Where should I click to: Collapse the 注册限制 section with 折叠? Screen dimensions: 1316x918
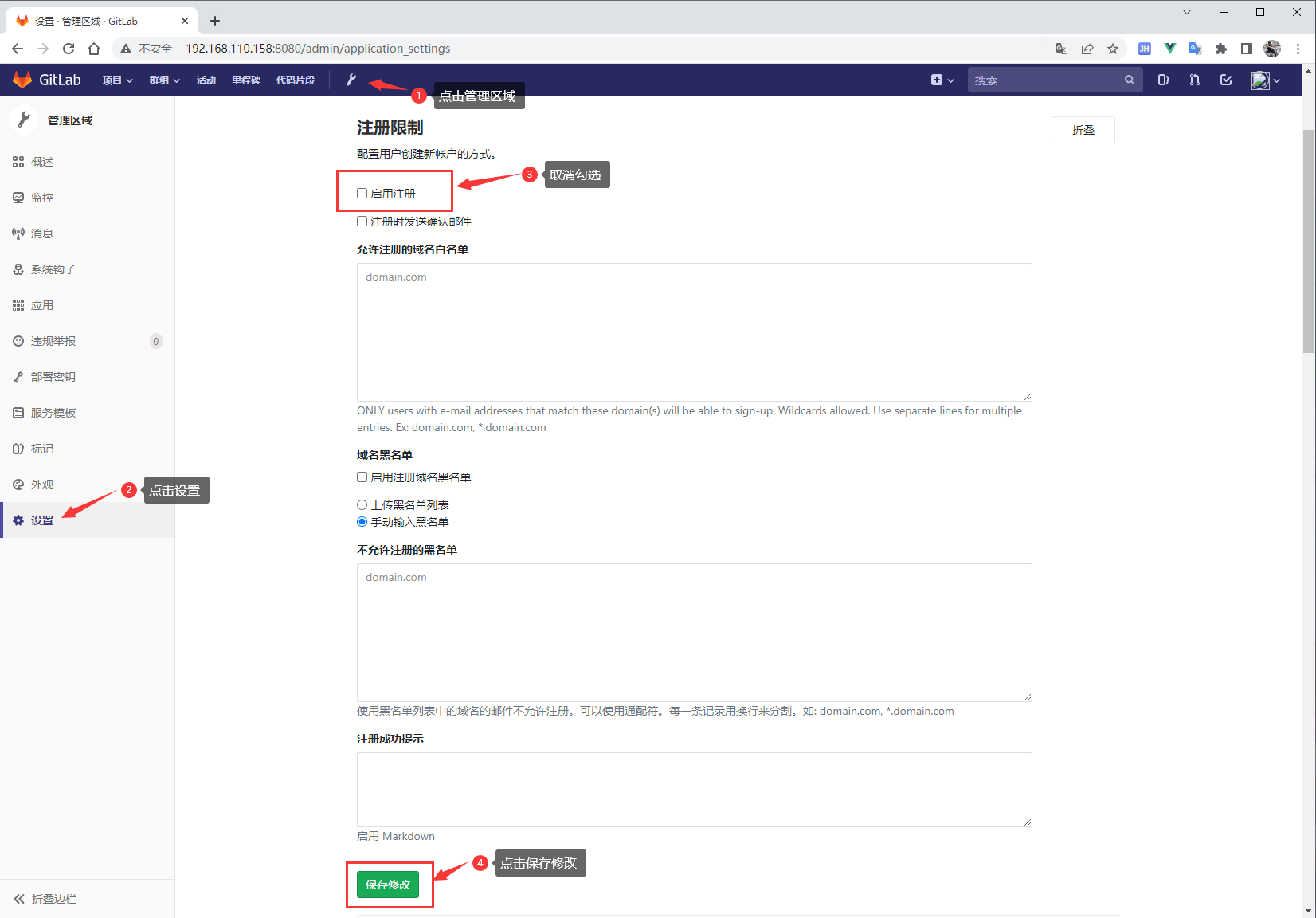click(x=1083, y=130)
